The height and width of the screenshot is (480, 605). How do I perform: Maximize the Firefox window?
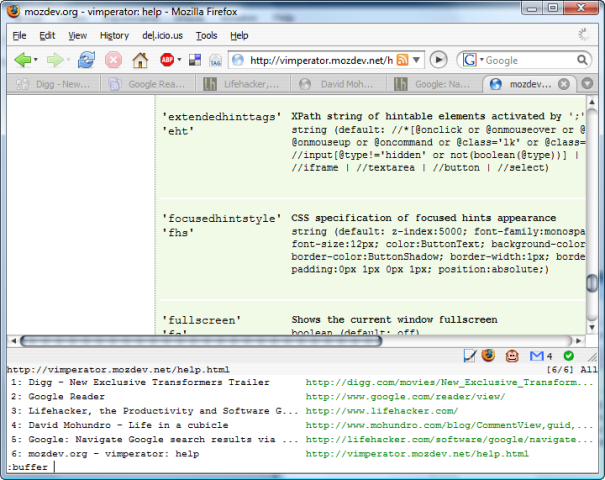click(553, 7)
